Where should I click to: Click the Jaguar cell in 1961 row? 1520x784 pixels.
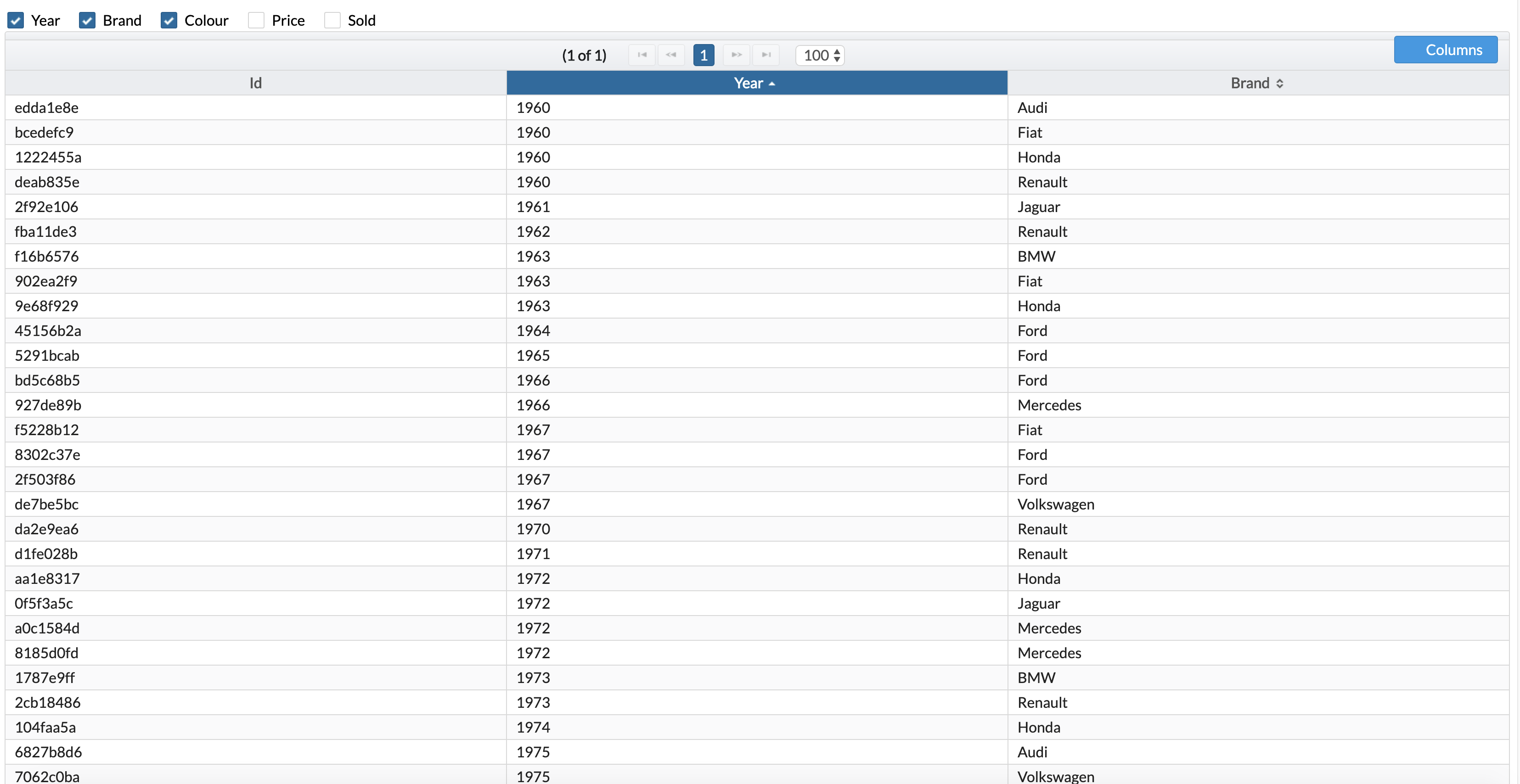coord(1258,207)
